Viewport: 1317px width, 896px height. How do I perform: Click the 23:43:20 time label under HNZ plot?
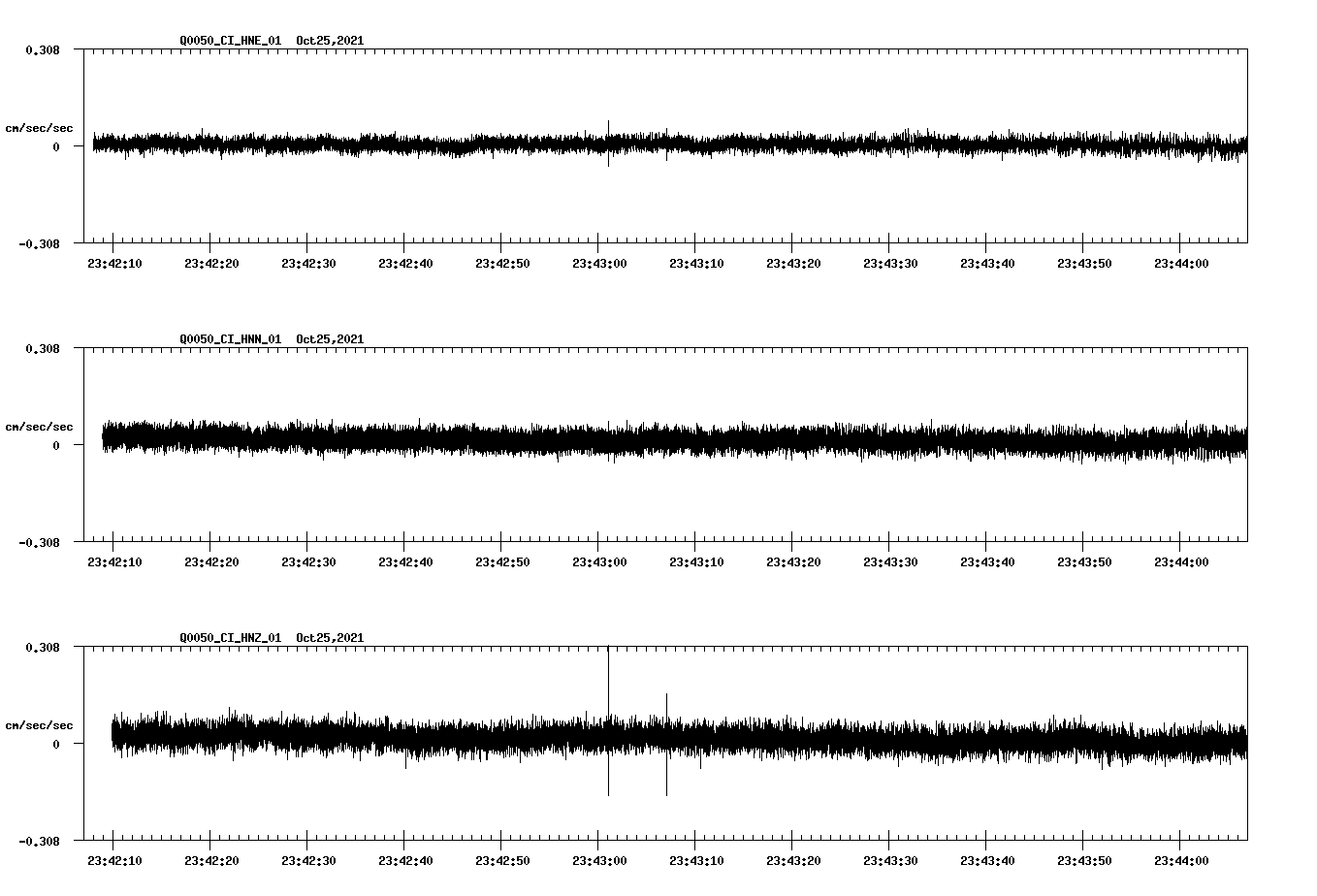[792, 861]
